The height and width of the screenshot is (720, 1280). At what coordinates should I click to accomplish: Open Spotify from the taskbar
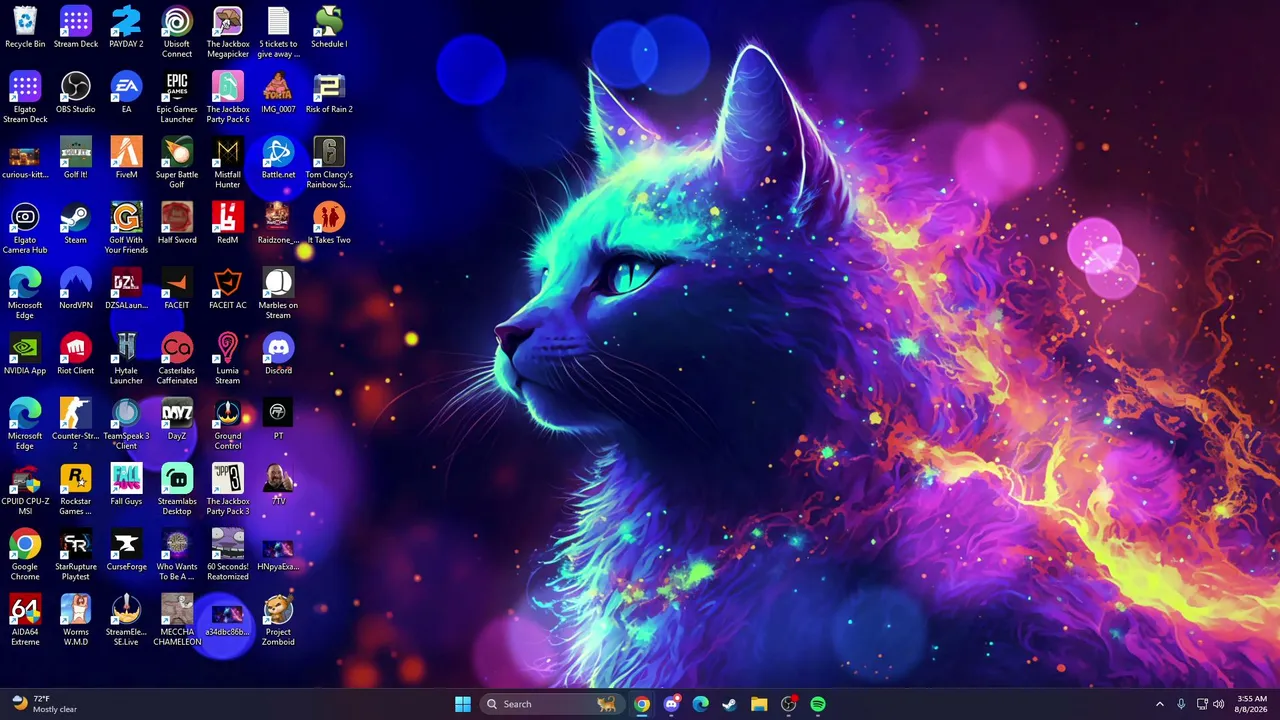818,704
